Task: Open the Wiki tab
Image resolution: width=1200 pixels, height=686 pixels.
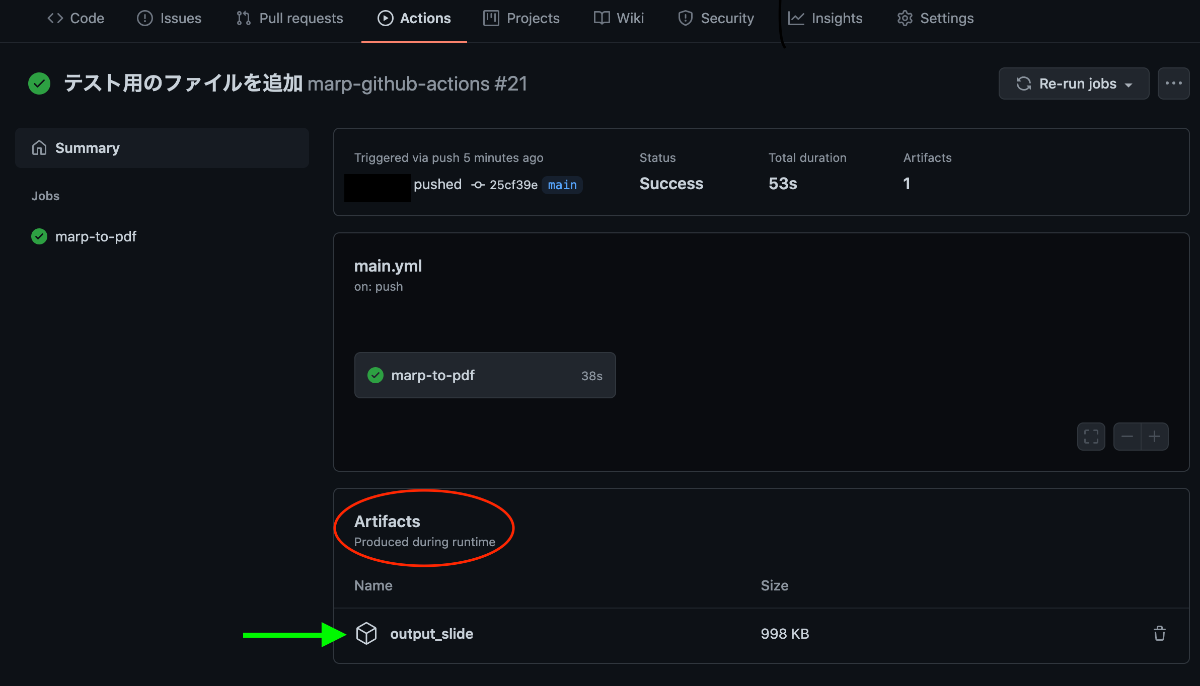Action: 618,18
